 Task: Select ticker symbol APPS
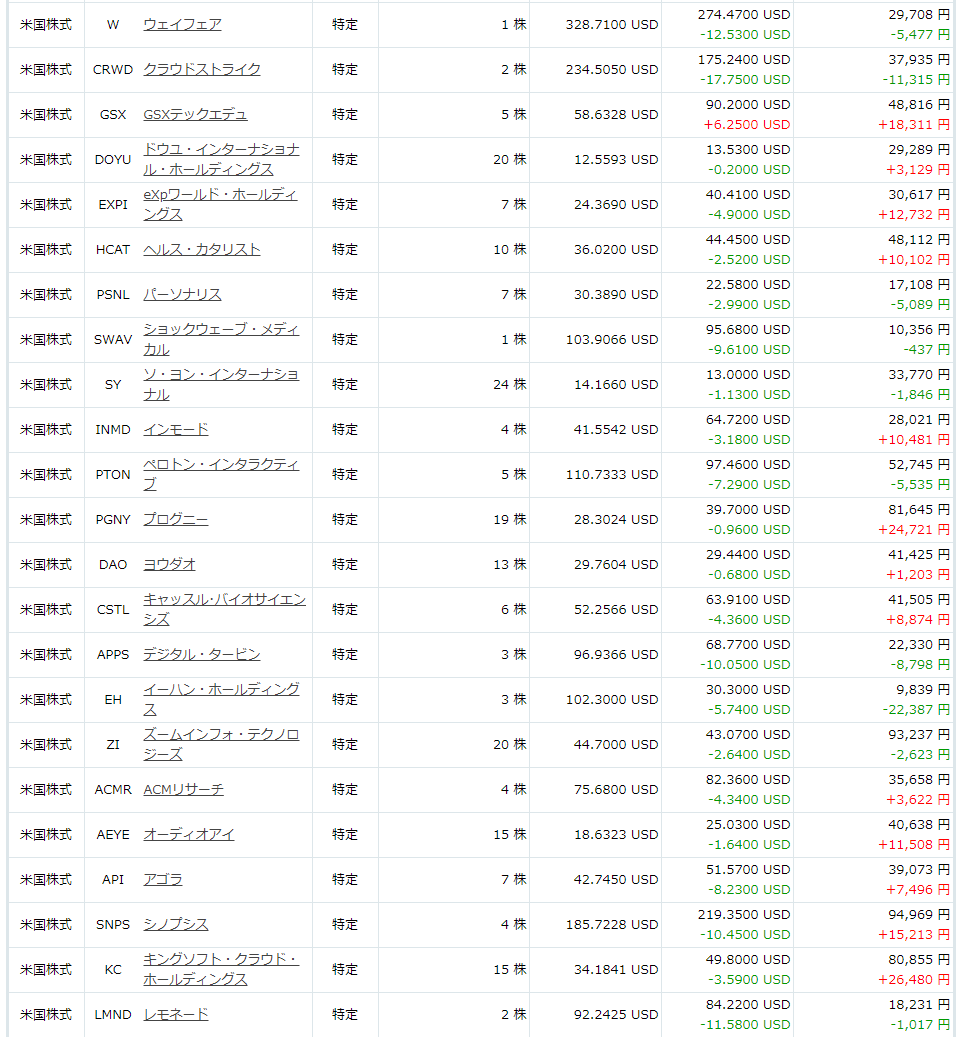pos(113,654)
